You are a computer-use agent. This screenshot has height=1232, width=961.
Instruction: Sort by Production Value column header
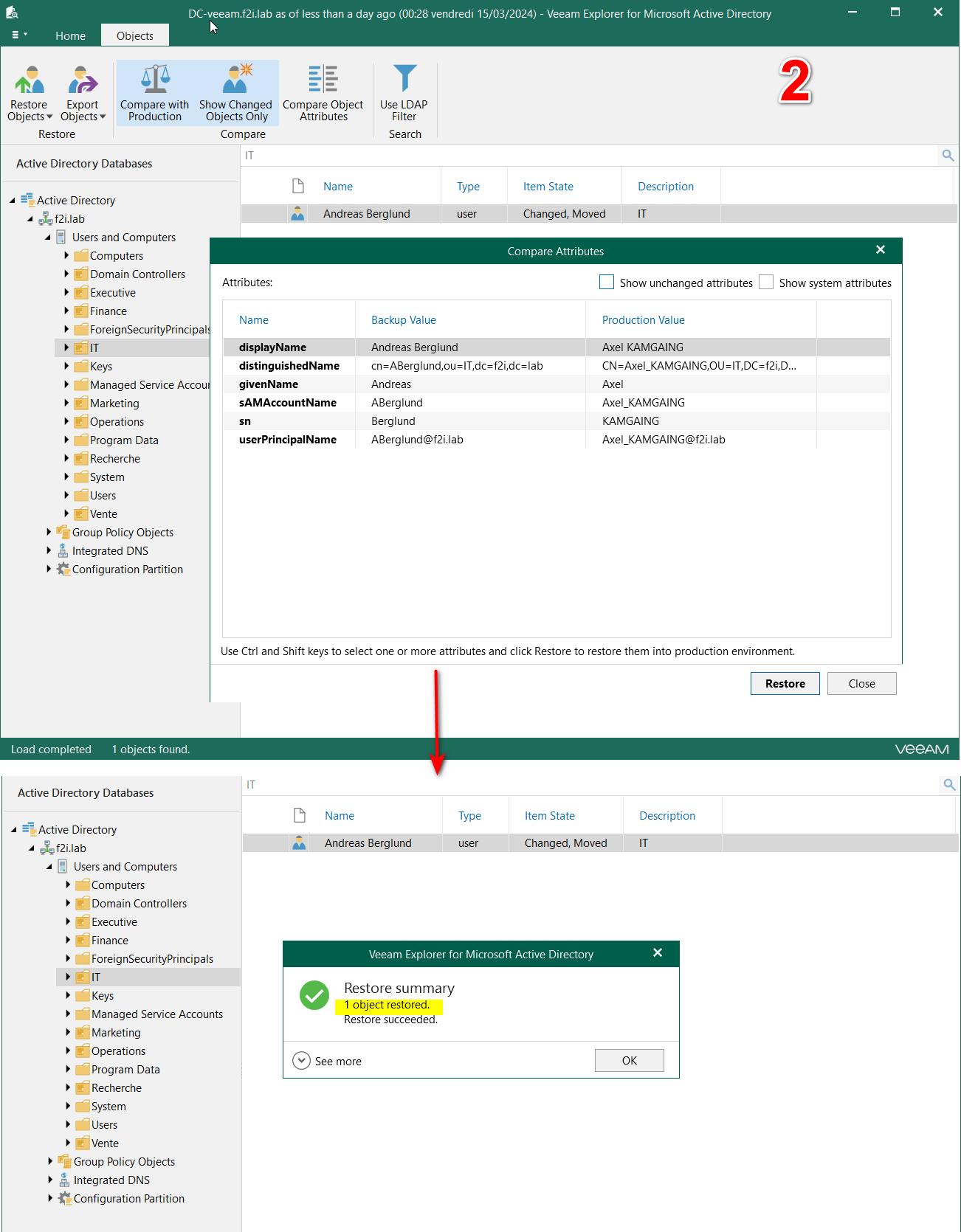coord(644,320)
